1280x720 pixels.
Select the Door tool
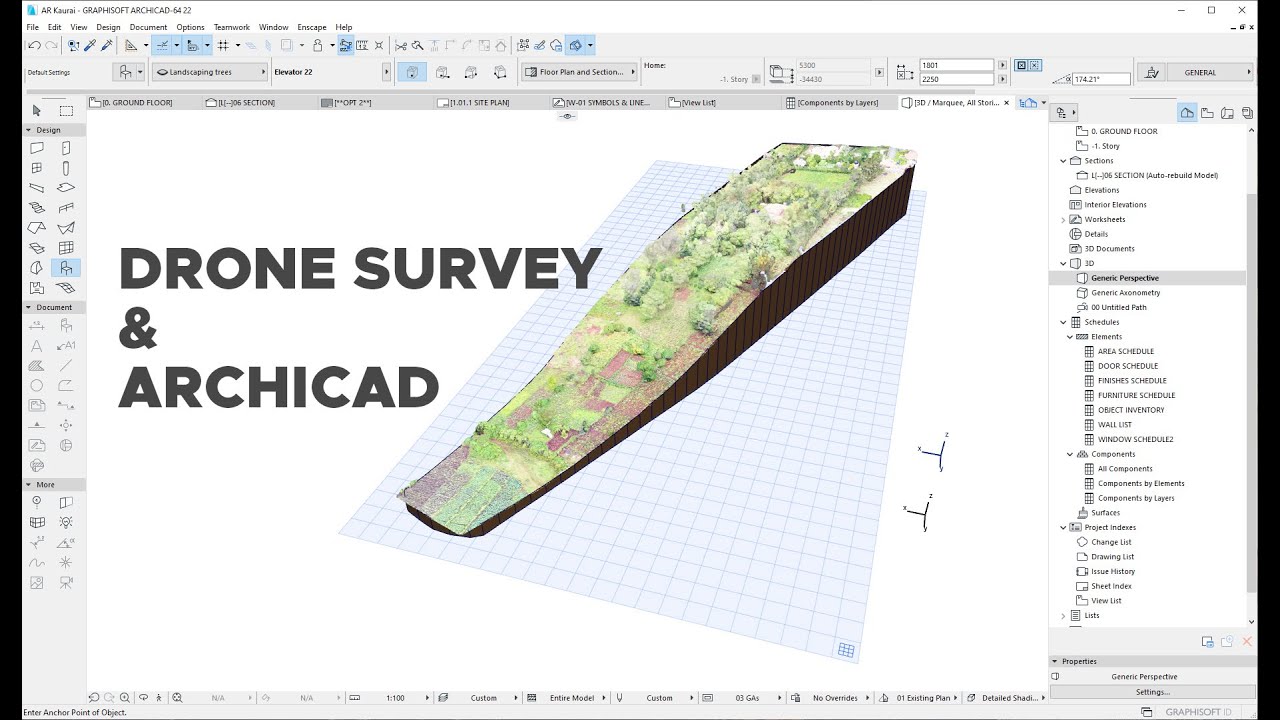[66, 148]
